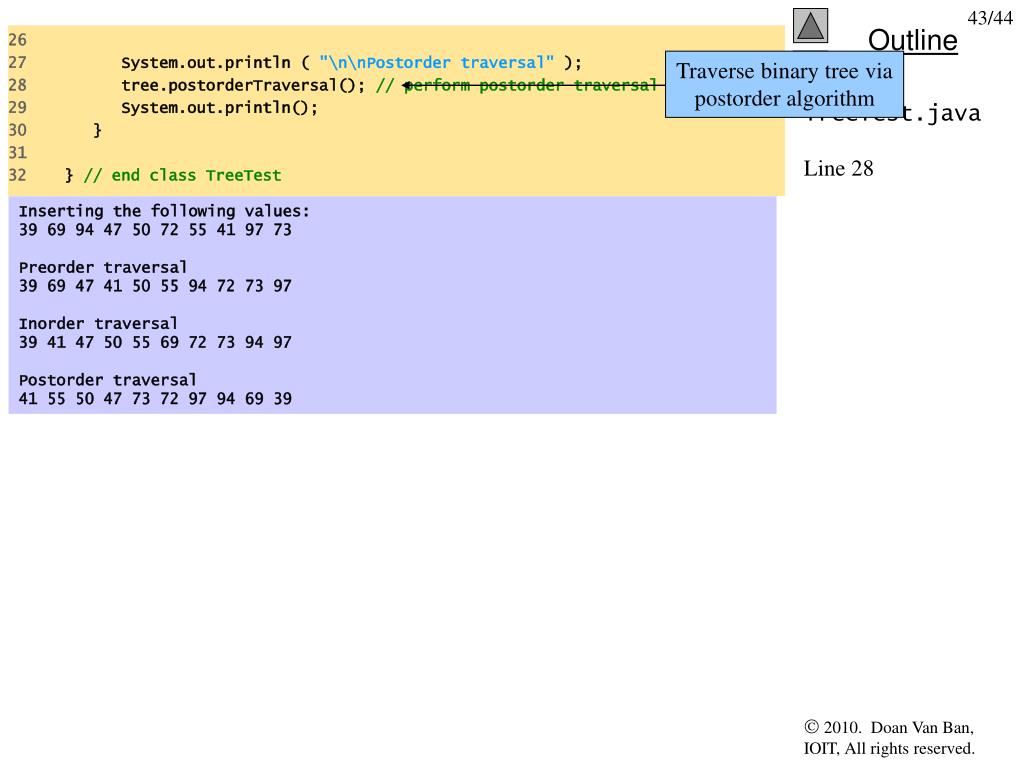Click line number 26 in code listing

[18, 40]
